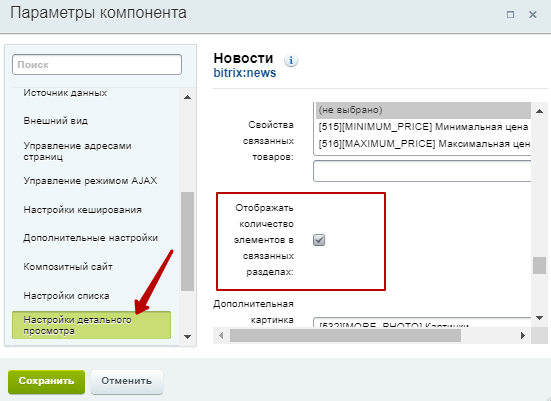
Task: Open the Настройки кеширования section
Action: click(x=83, y=210)
